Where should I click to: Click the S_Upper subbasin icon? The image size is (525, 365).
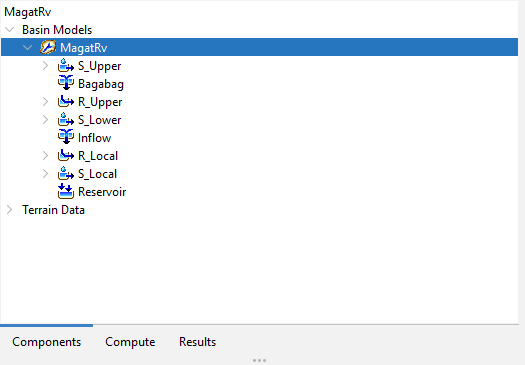click(66, 65)
